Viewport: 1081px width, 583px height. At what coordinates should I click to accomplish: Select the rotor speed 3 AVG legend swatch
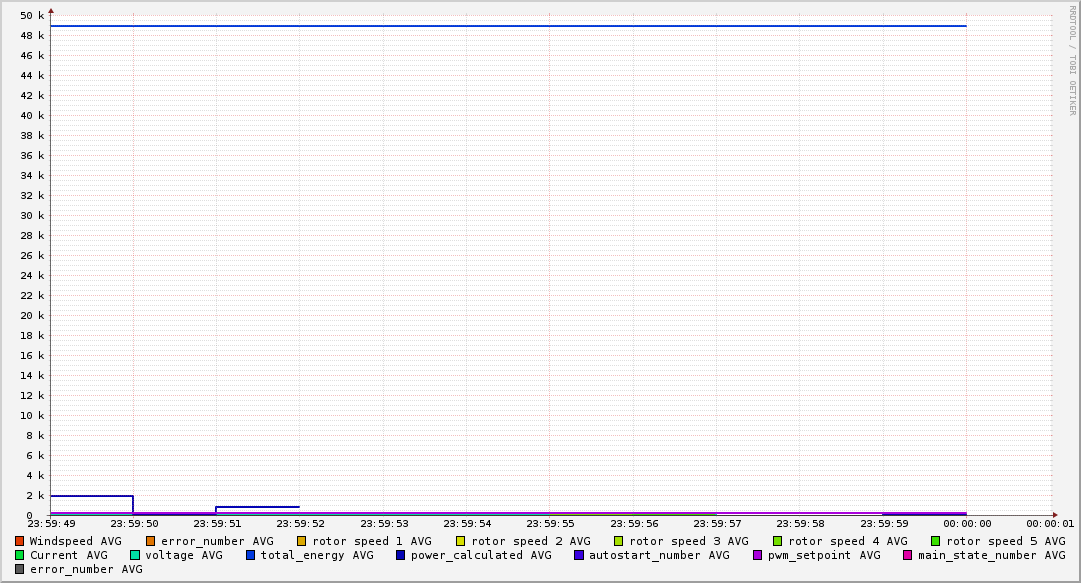619,541
